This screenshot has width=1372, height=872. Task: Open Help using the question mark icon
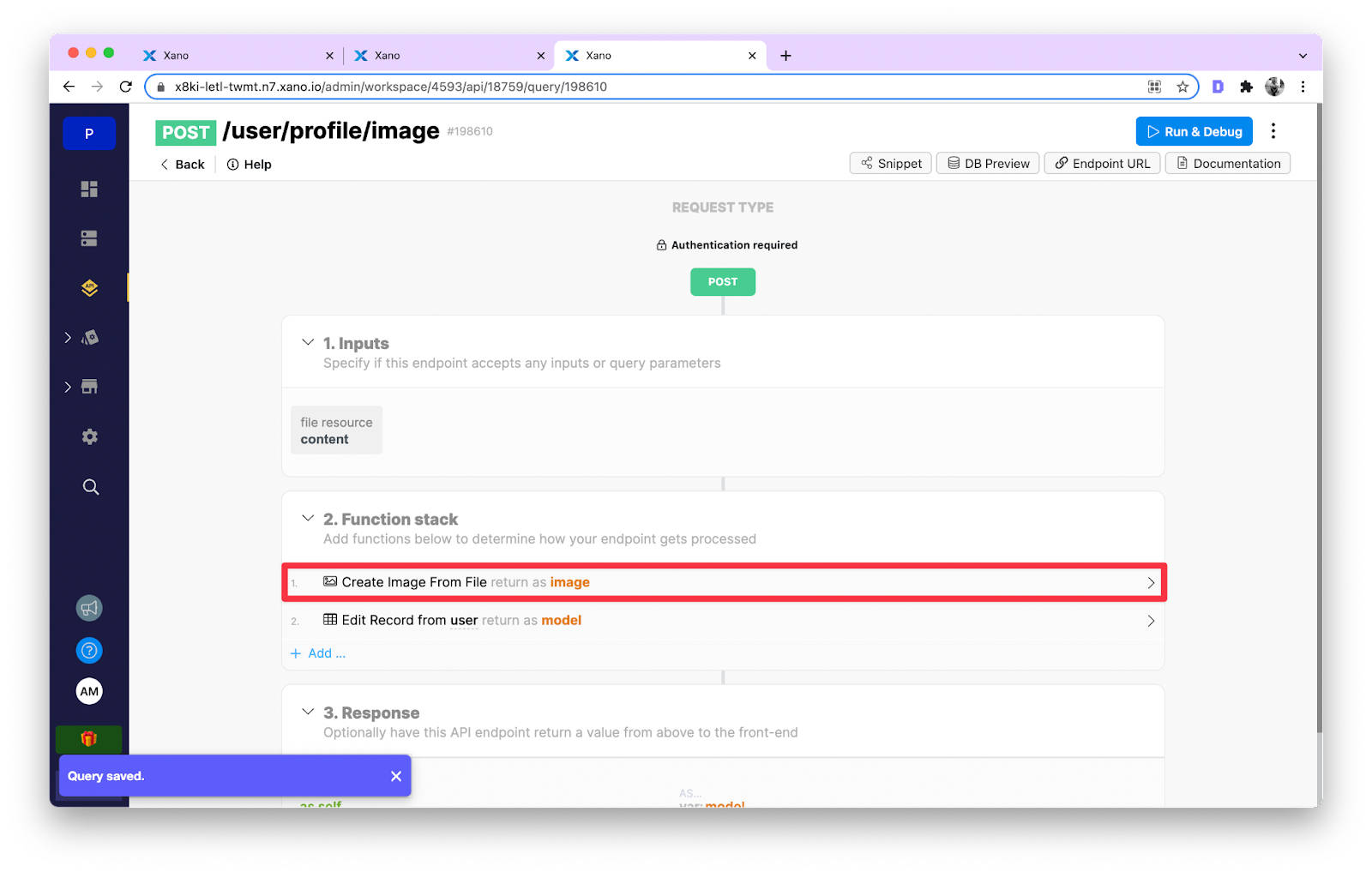[89, 650]
